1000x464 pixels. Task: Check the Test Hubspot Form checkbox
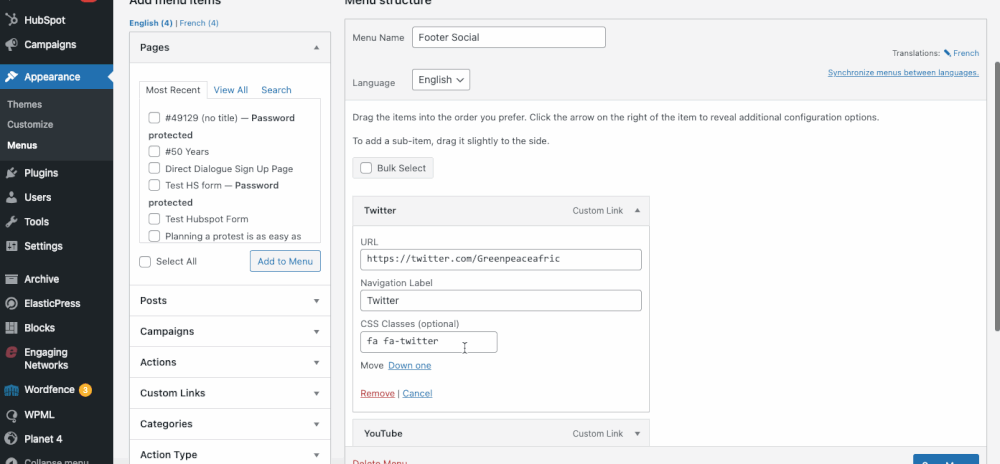pyautogui.click(x=154, y=219)
